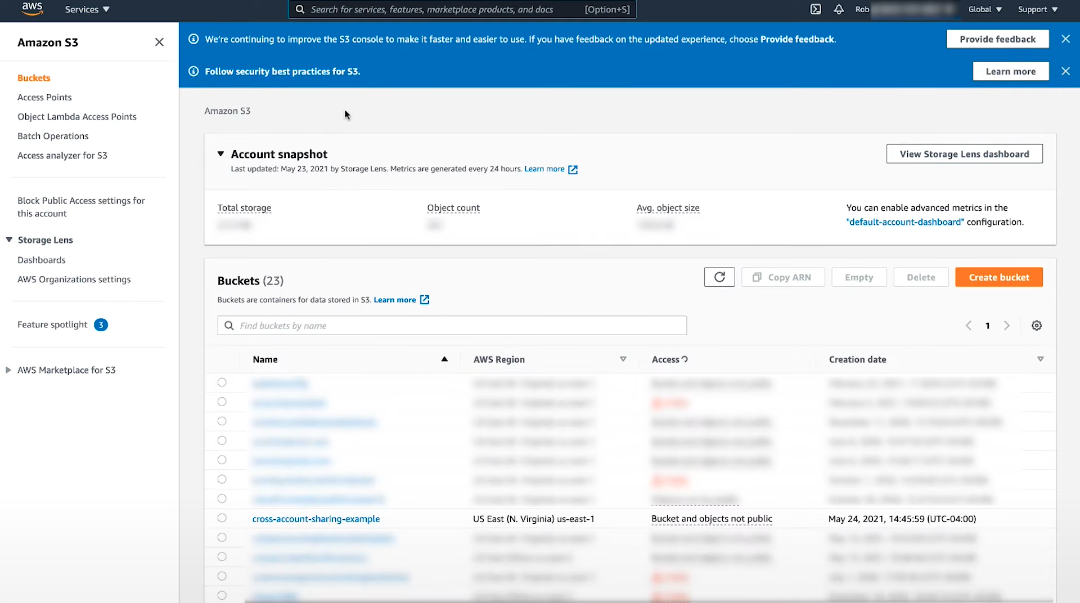Expand AWS Marketplace for S3
This screenshot has height=603, width=1080.
(x=9, y=370)
